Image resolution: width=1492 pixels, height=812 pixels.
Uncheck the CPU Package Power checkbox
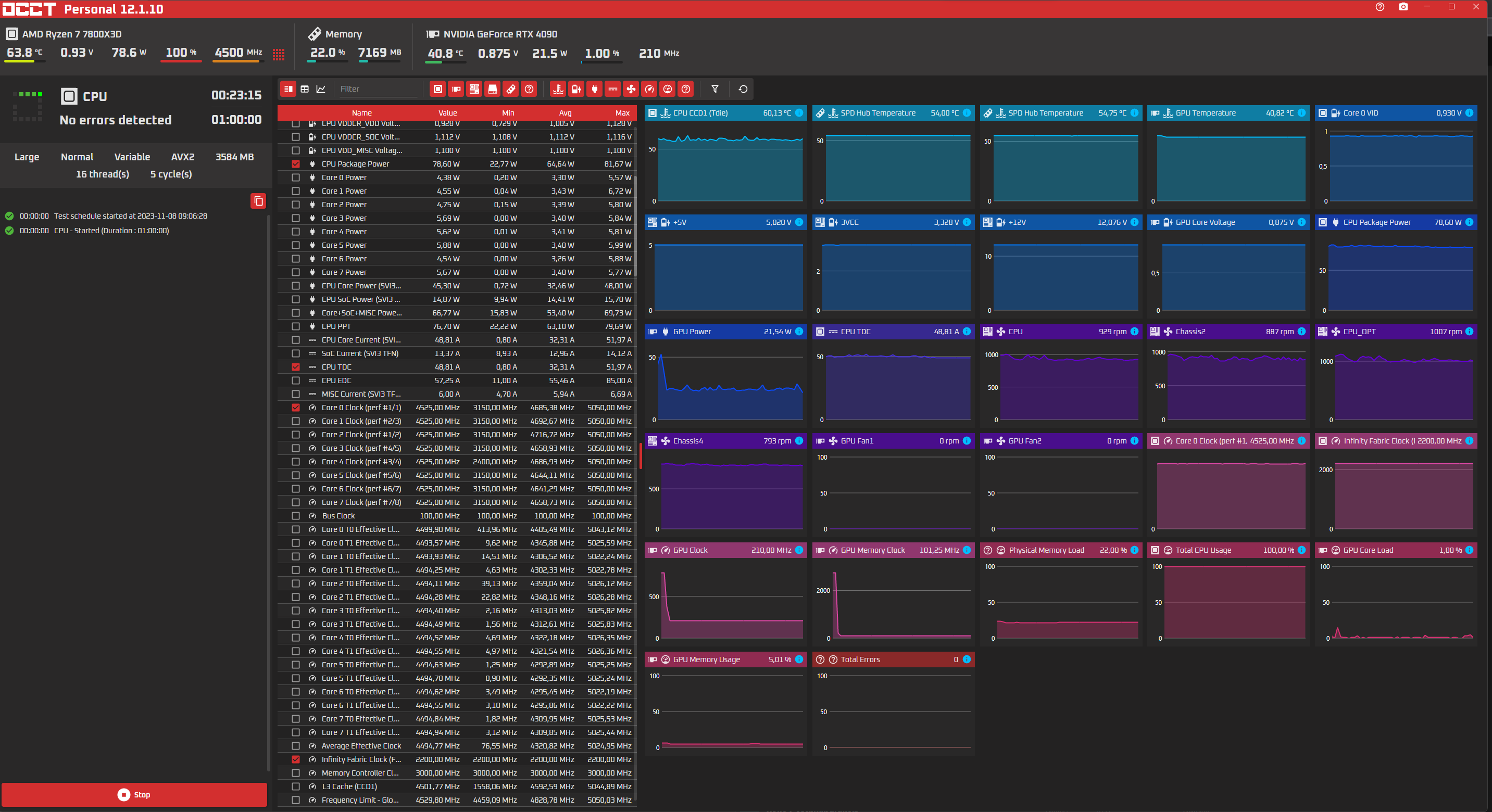[x=295, y=164]
